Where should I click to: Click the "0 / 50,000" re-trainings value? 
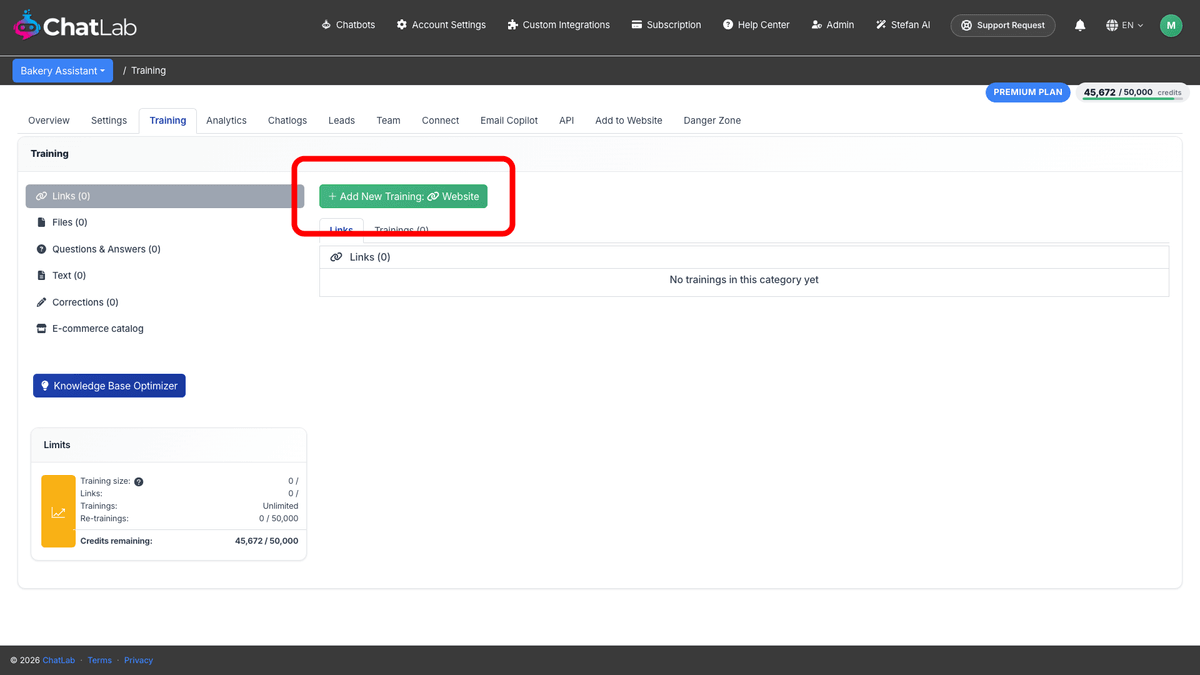279,518
